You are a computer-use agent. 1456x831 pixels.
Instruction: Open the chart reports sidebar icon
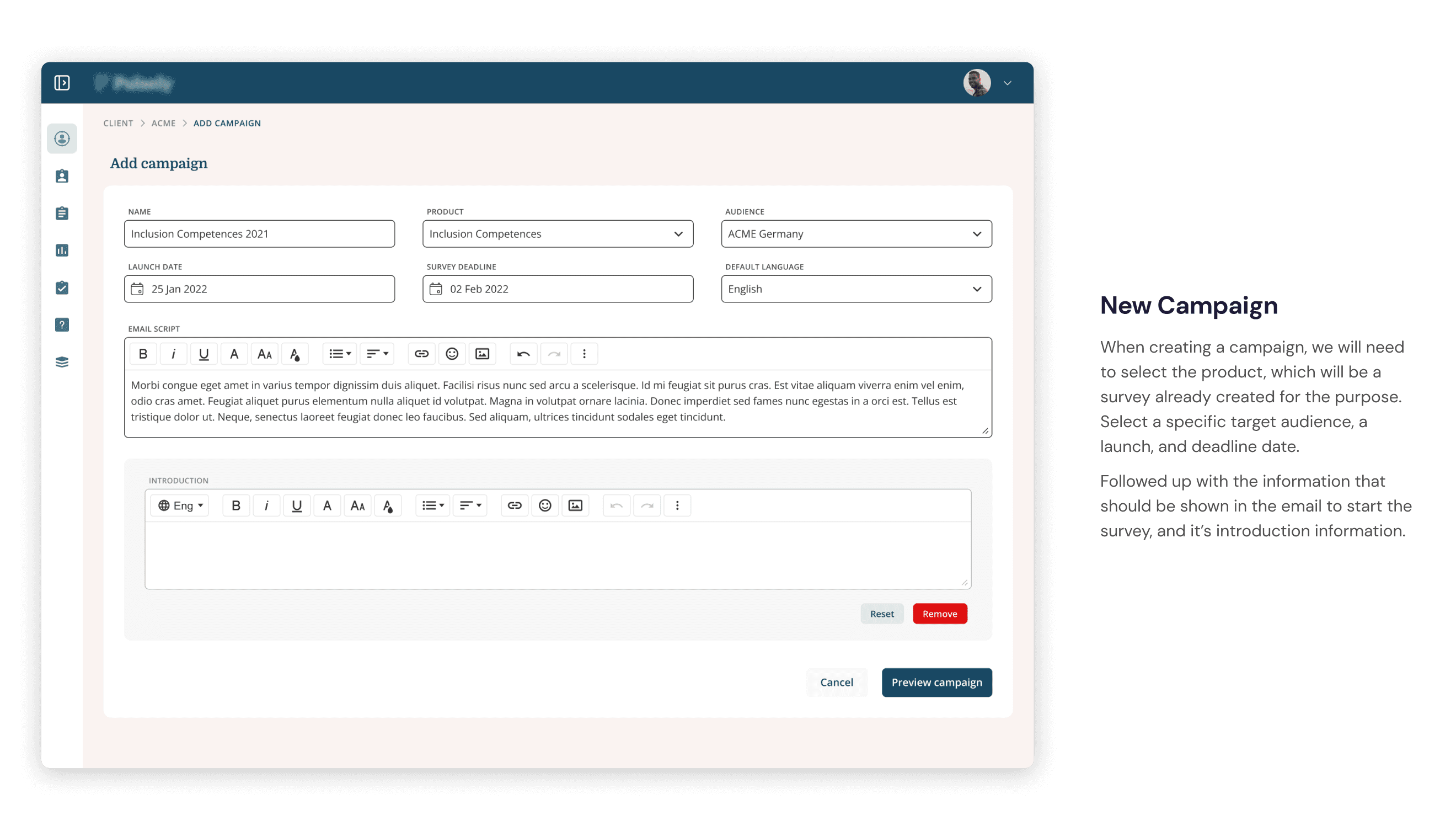click(x=62, y=251)
